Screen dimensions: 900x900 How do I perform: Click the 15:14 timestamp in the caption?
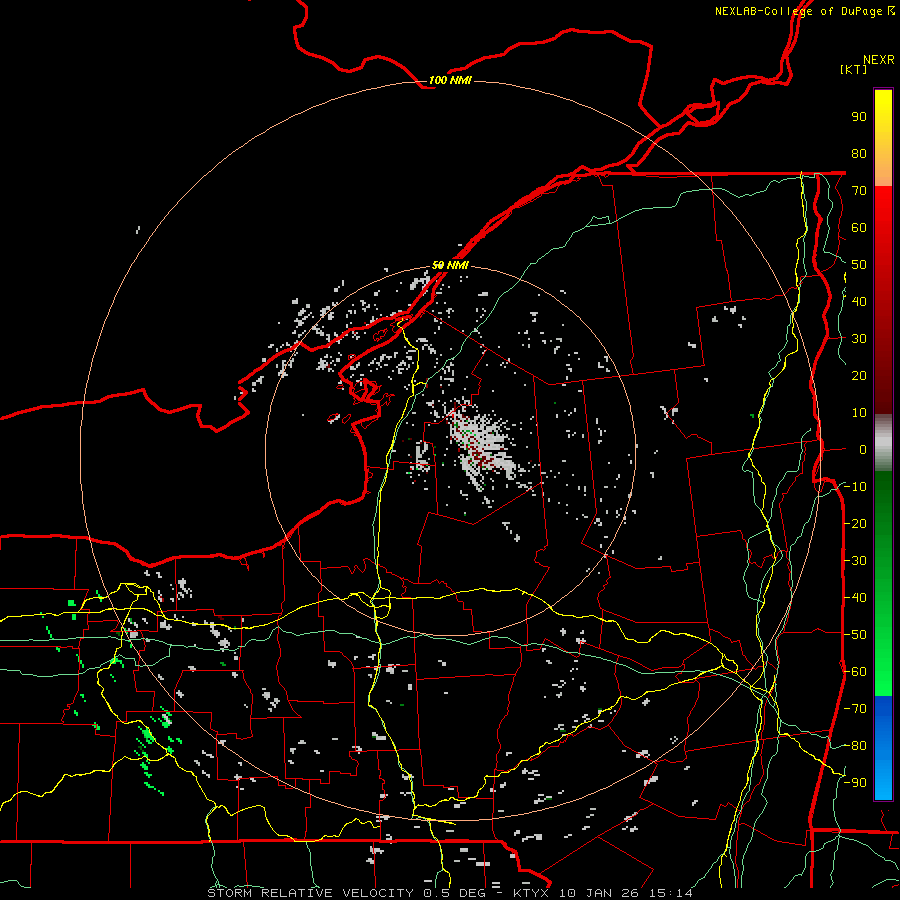tap(672, 893)
